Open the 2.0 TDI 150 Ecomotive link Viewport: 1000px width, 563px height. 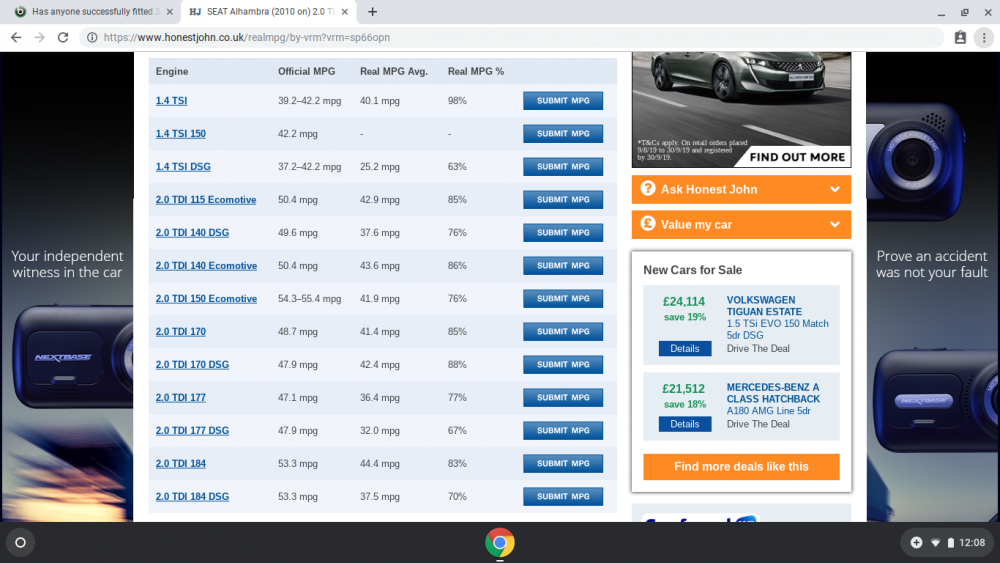point(206,299)
